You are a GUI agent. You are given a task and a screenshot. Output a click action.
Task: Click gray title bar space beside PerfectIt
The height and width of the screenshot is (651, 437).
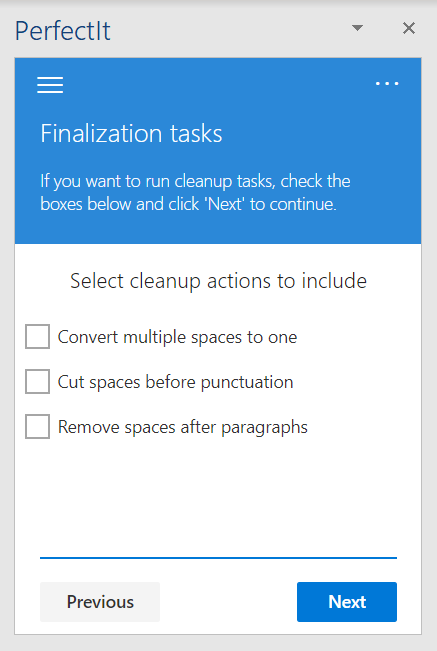coord(228,30)
